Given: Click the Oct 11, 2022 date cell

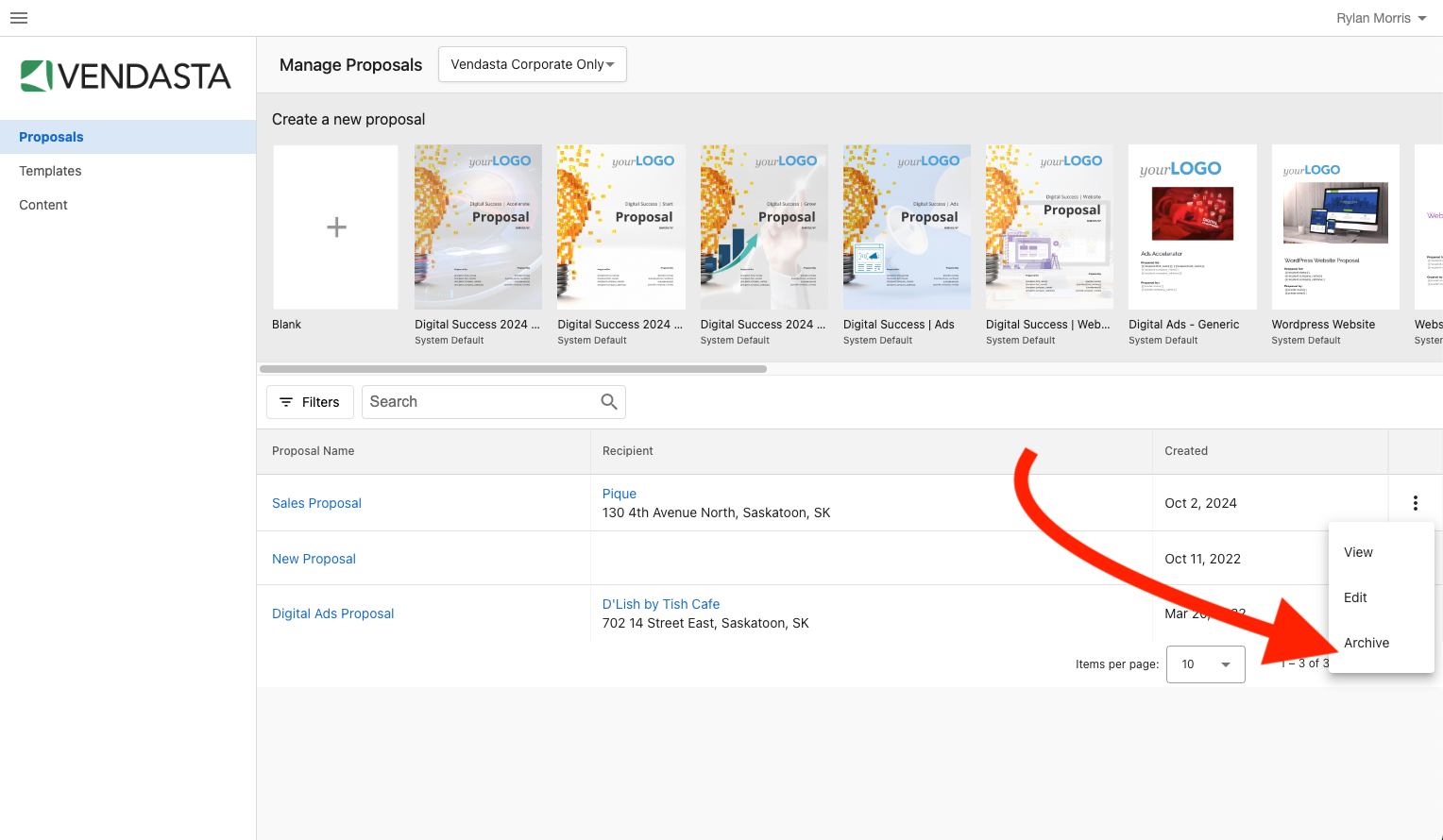Looking at the screenshot, I should [x=1202, y=559].
